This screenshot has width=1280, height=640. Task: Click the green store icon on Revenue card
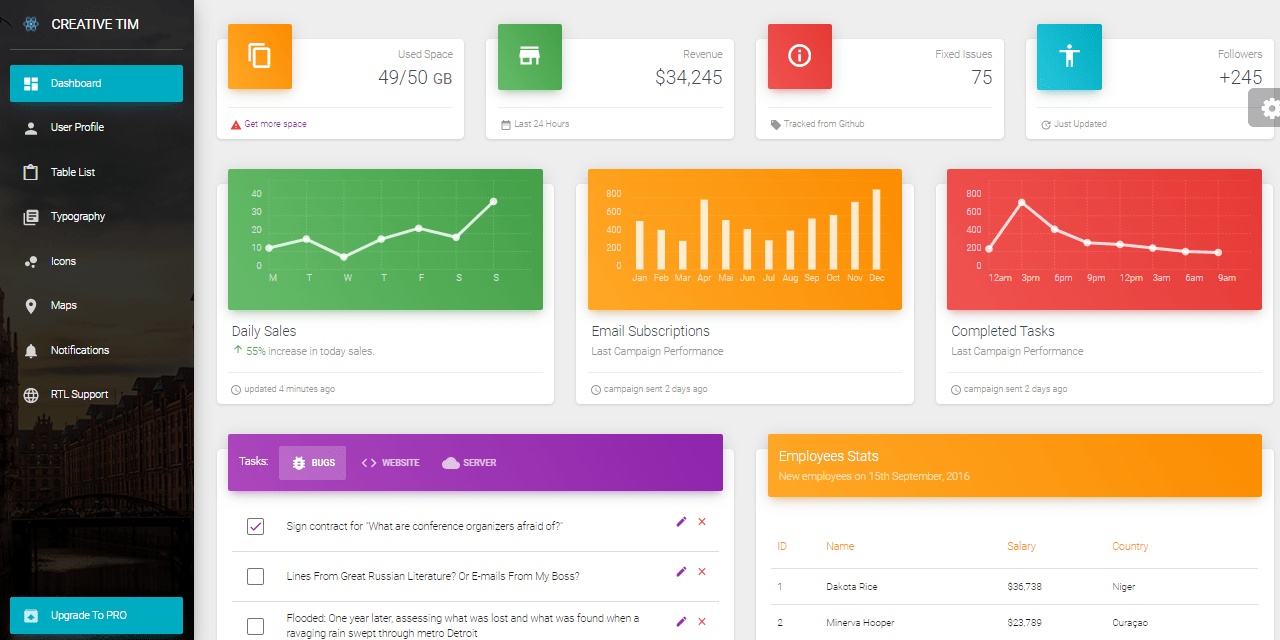click(x=530, y=57)
